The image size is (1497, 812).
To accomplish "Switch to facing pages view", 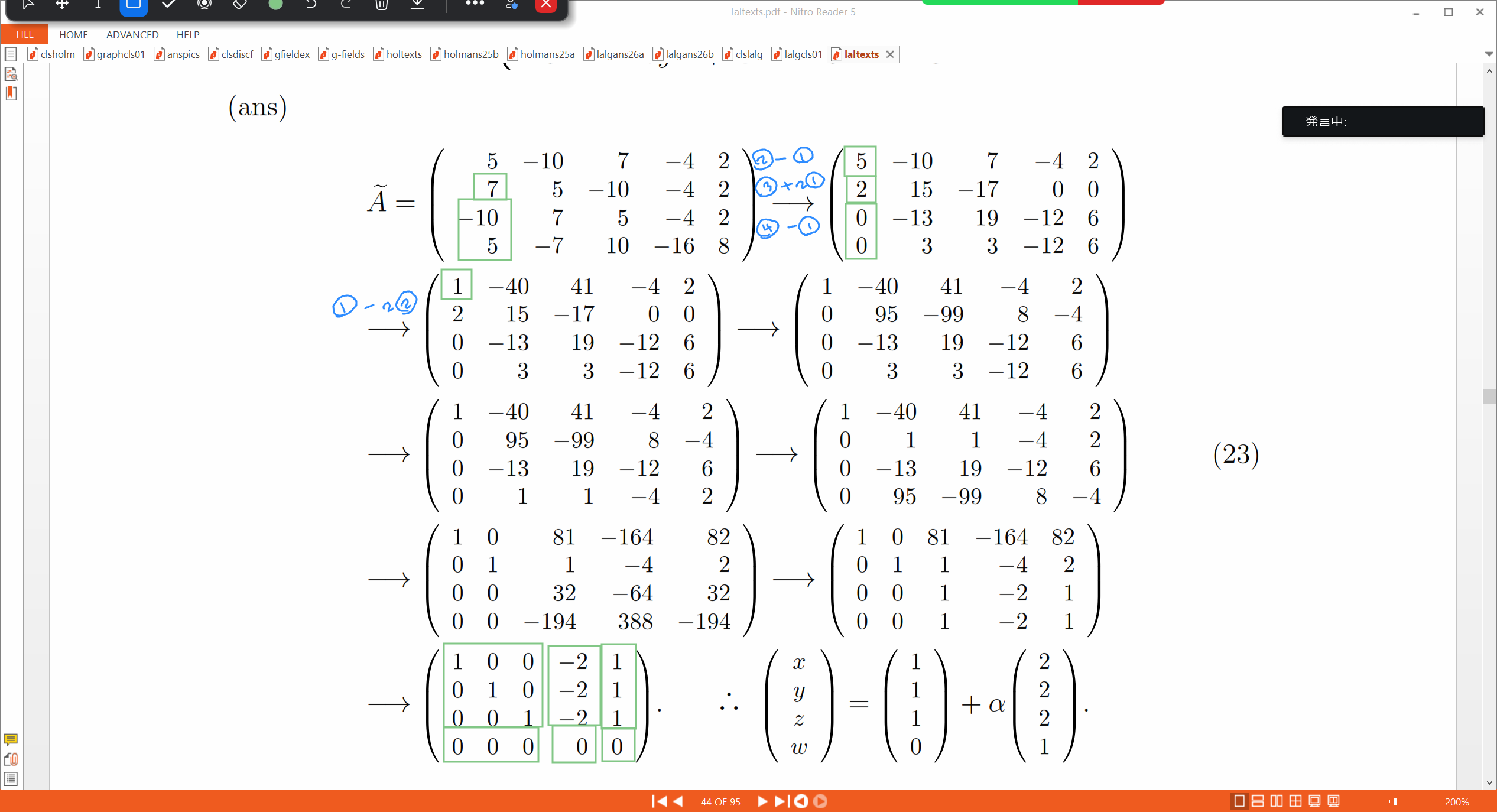I will [1277, 801].
